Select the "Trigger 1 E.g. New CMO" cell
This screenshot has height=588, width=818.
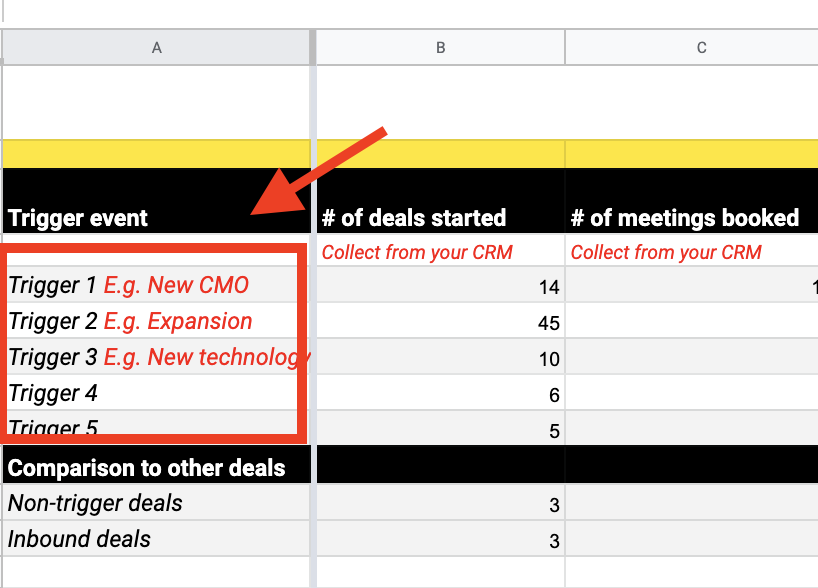pyautogui.click(x=129, y=286)
